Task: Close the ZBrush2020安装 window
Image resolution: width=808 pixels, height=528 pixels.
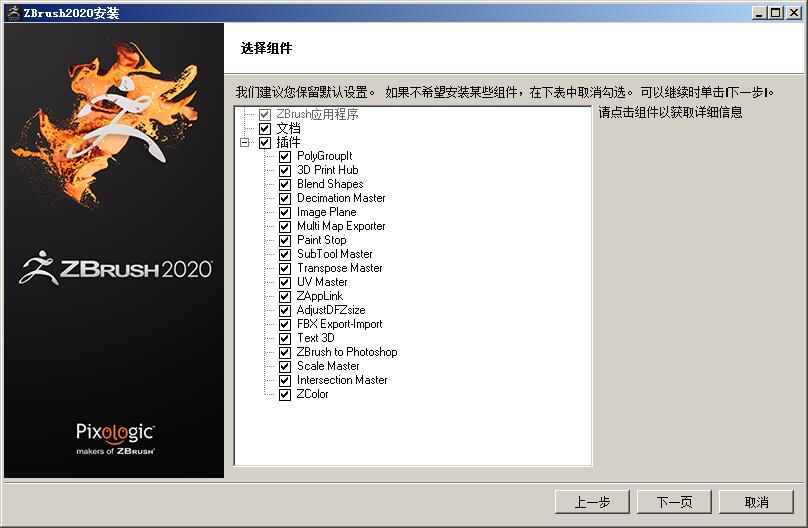Action: [x=794, y=13]
